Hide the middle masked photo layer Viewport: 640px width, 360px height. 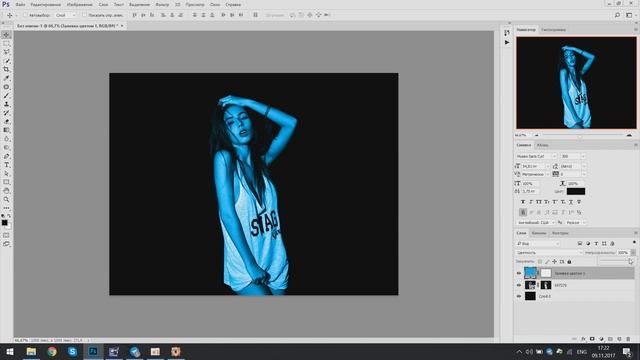[519, 285]
